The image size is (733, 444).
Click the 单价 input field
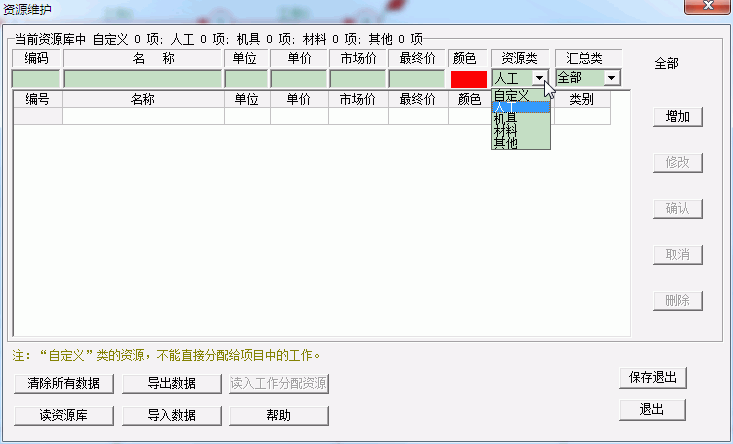(298, 78)
